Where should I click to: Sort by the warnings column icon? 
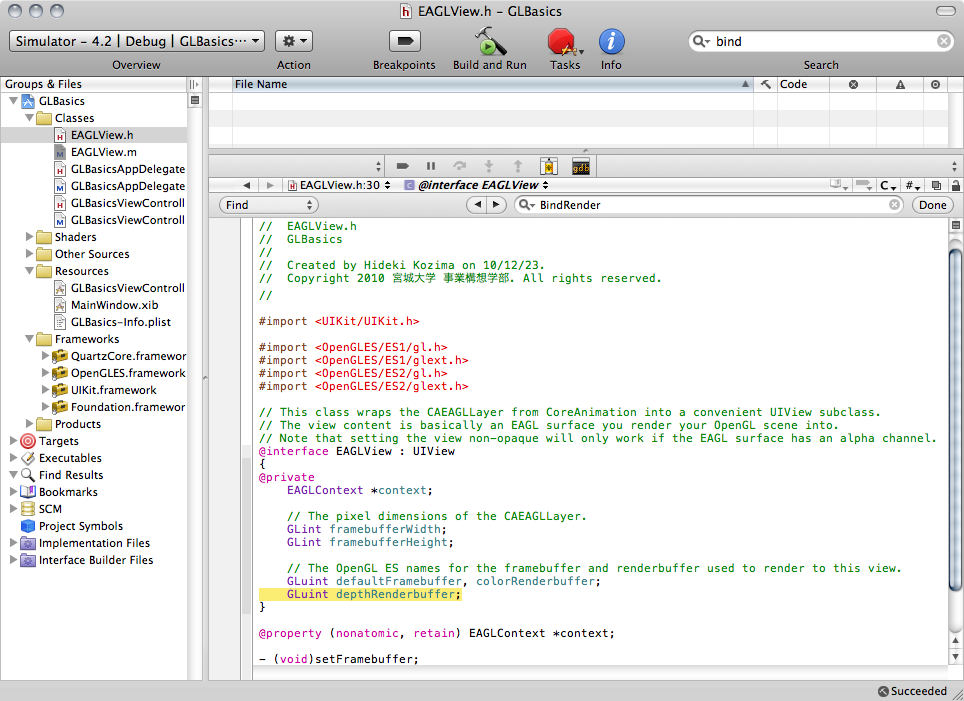[900, 84]
